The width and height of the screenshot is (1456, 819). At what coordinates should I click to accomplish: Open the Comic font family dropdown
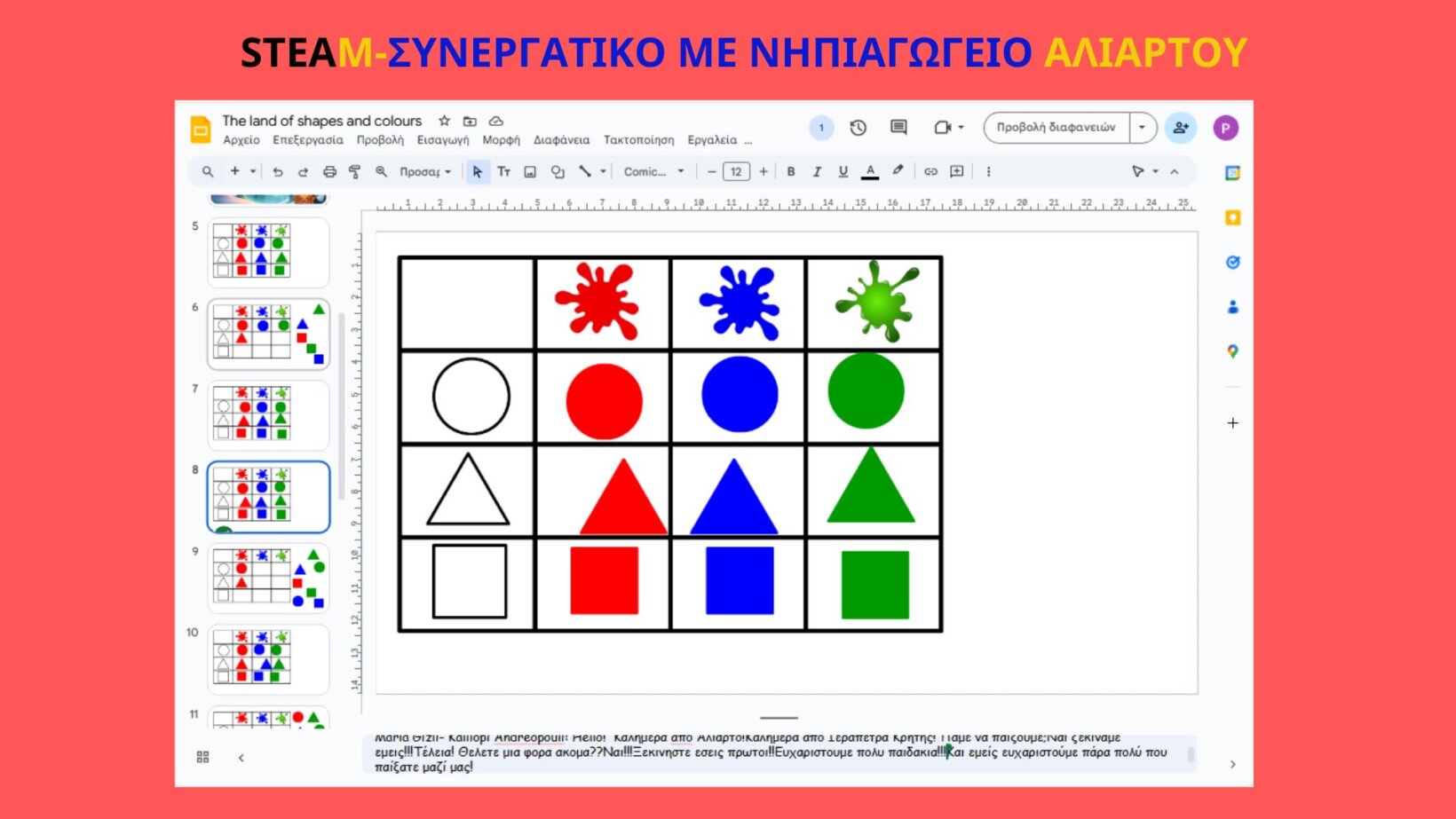653,172
